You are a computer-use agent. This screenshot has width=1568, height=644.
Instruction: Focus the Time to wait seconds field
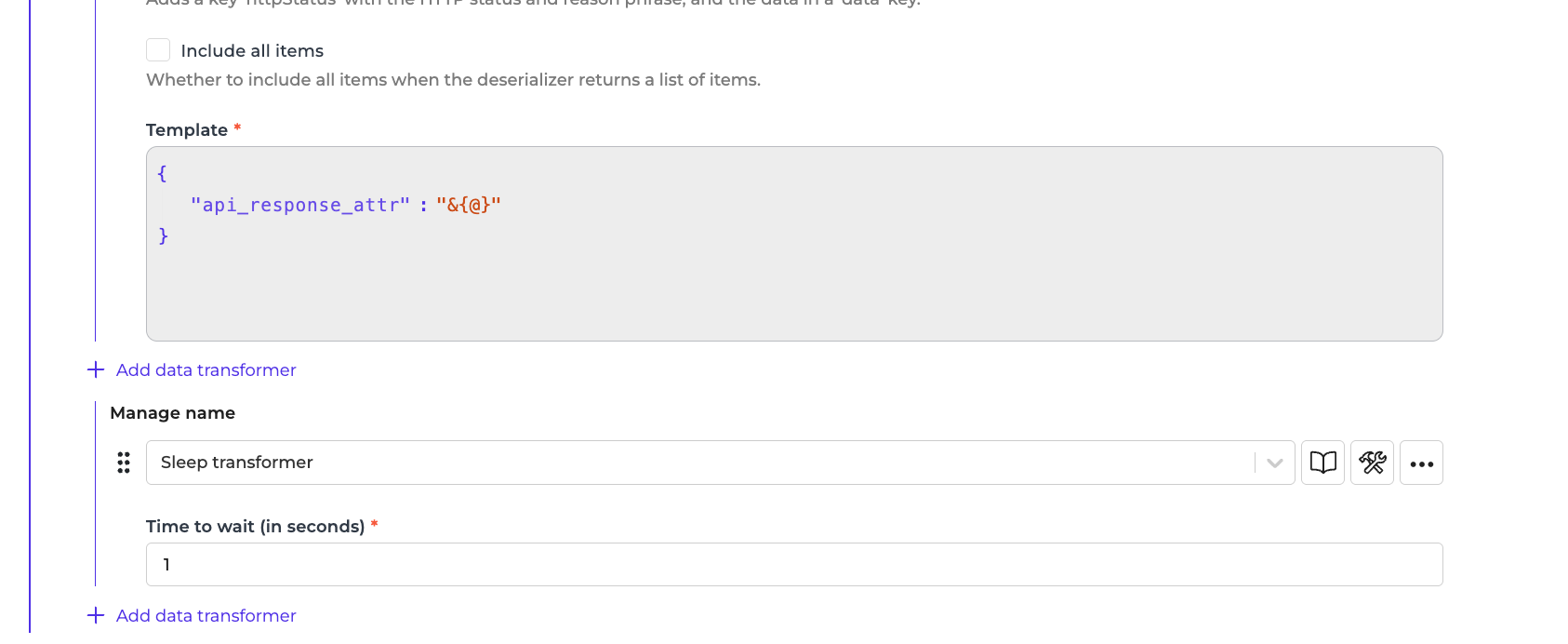pyautogui.click(x=793, y=565)
